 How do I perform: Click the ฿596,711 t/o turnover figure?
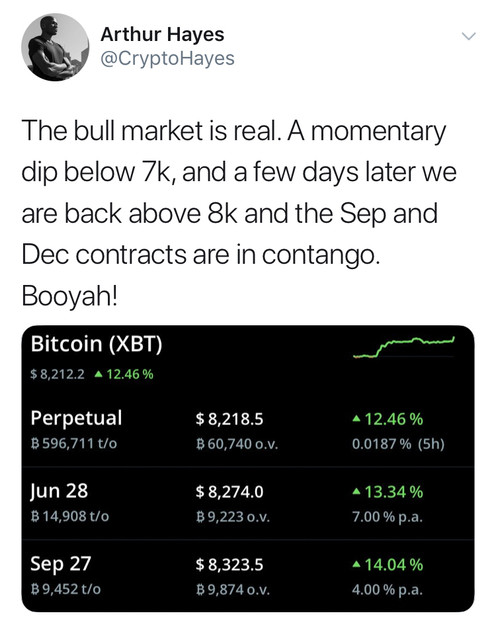point(74,443)
